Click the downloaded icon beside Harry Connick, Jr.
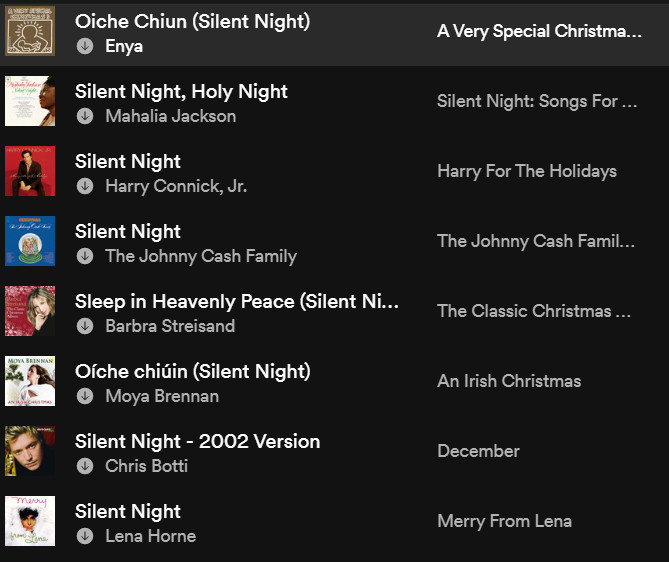The image size is (669, 562). coord(85,186)
